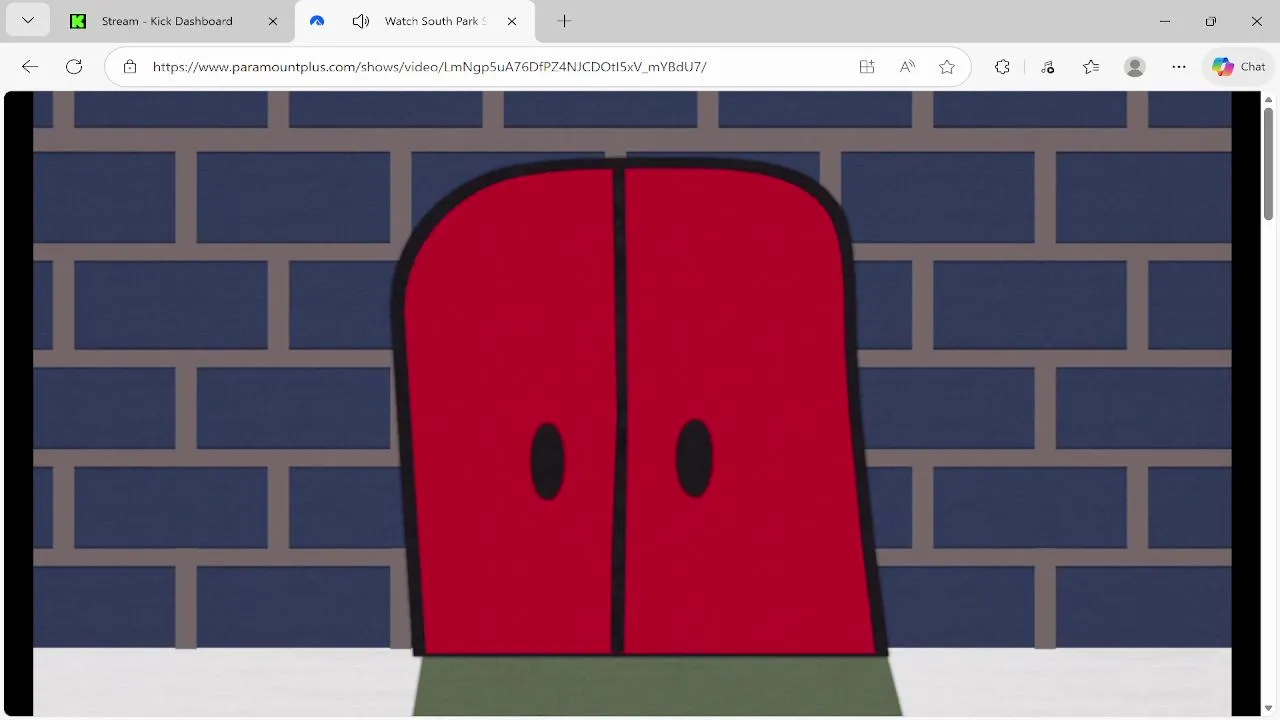Open Settings and more menu
Screen dimensions: 1280x720
click(1179, 67)
